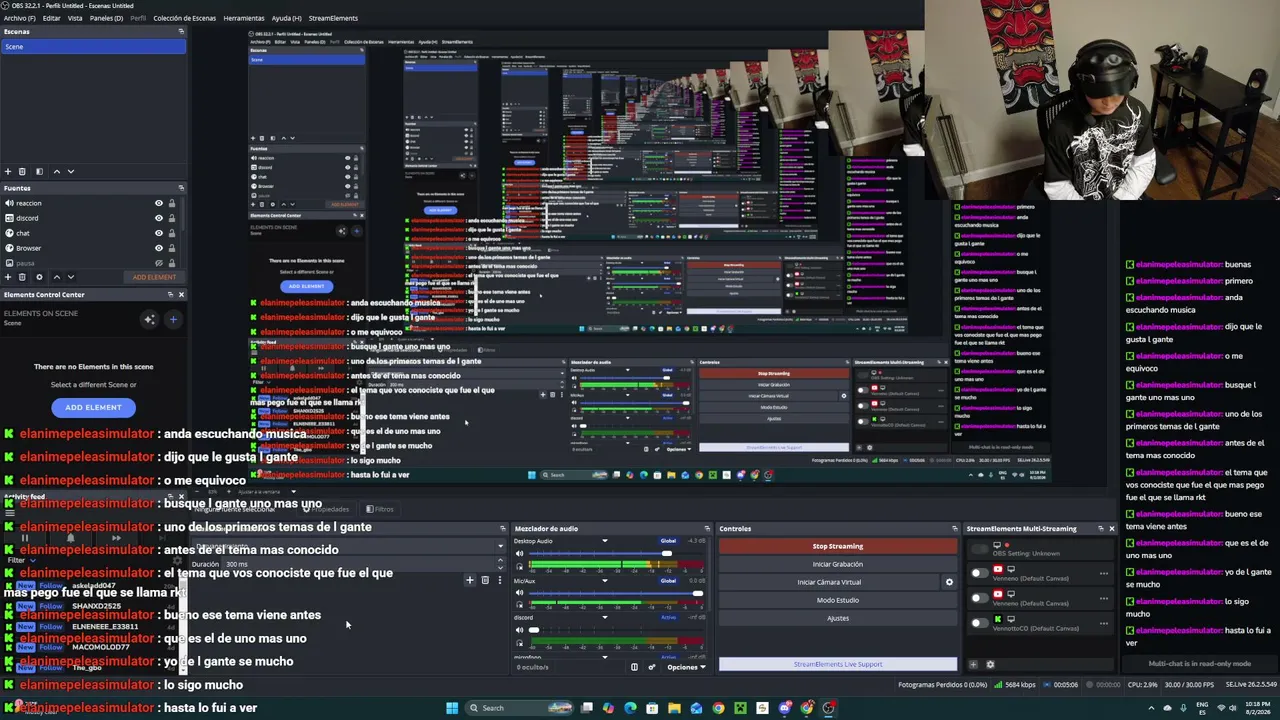The height and width of the screenshot is (720, 1280).
Task: Adjust the discord volume slider
Action: (615, 630)
